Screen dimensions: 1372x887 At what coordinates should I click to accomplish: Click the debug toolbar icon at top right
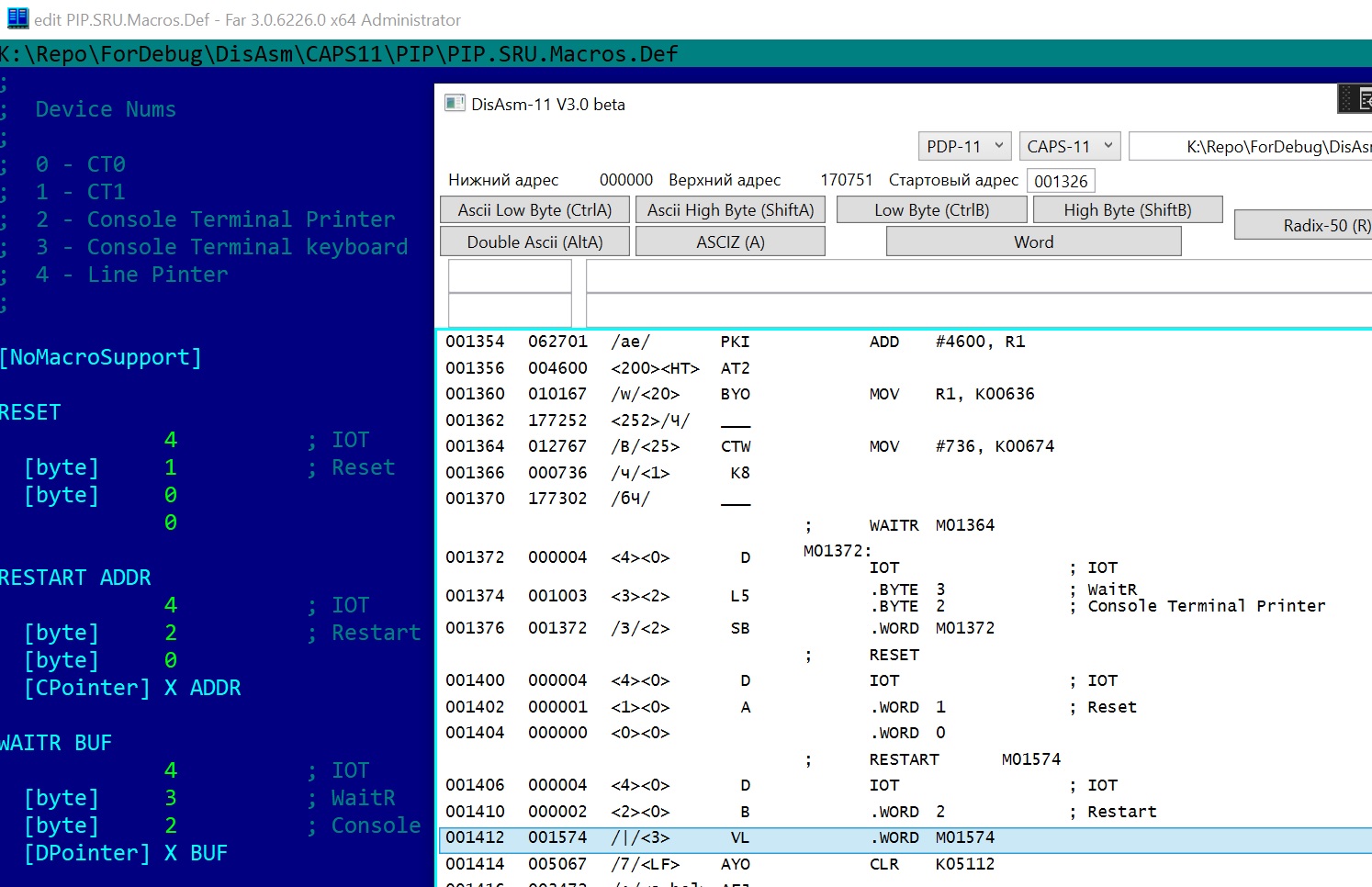coord(1355,98)
